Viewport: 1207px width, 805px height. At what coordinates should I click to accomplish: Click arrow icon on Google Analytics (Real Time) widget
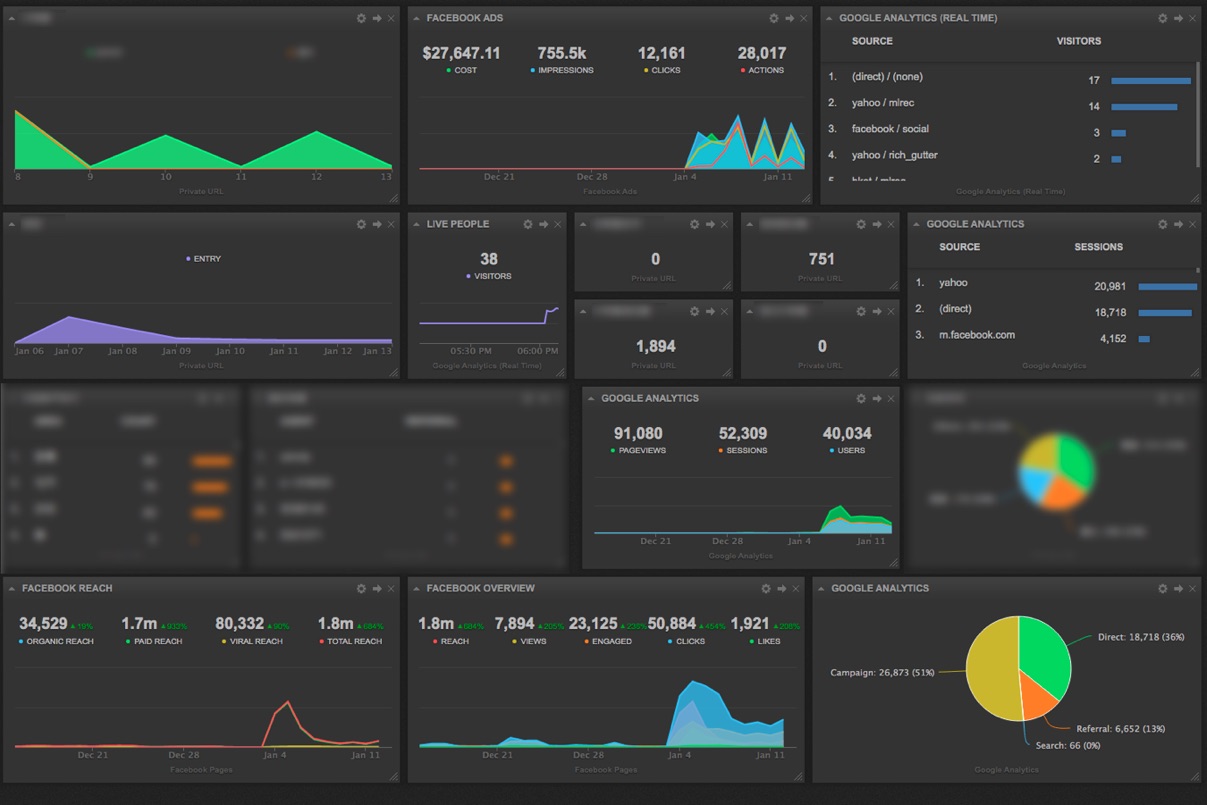coord(1178,18)
